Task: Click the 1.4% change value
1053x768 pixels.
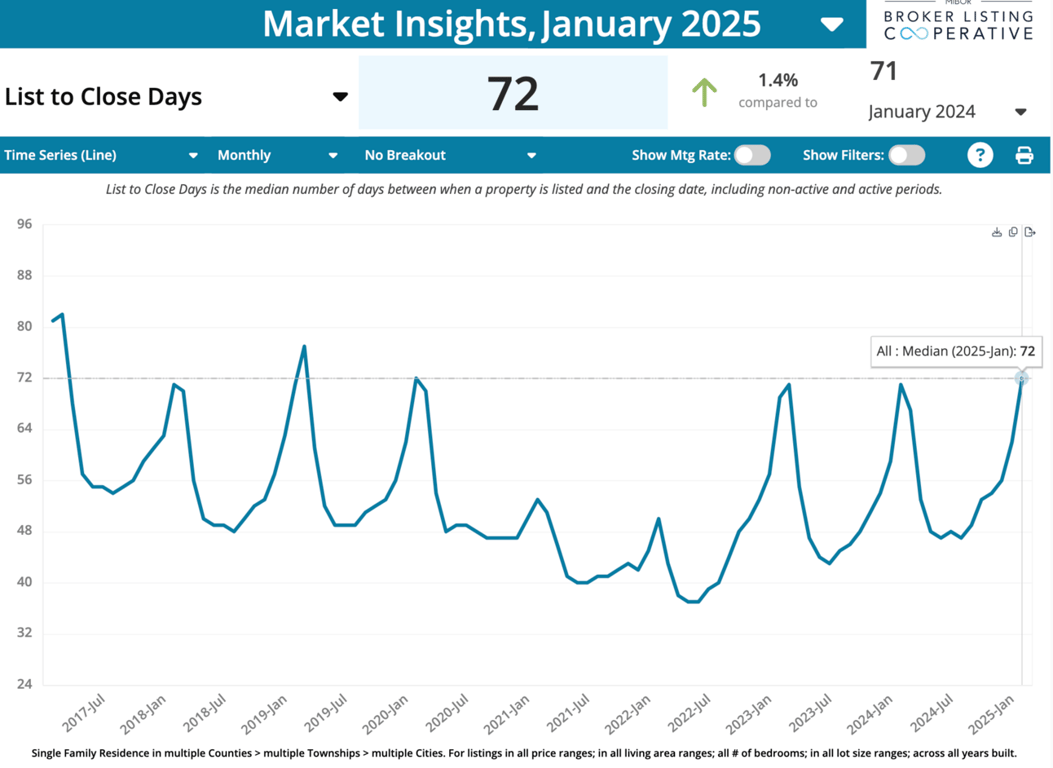Action: (778, 81)
